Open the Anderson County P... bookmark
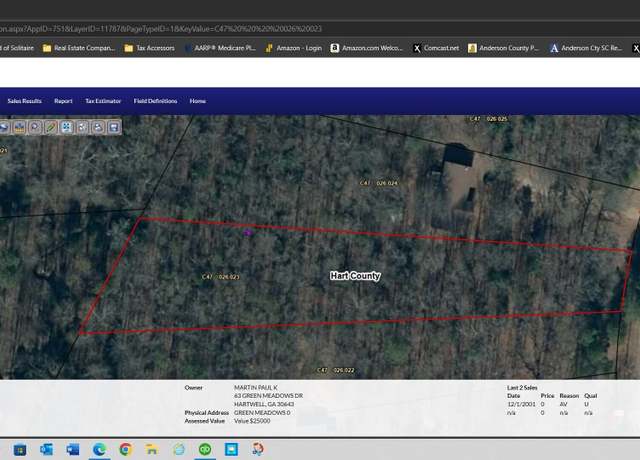Screen dimensions: 640x460 [x=503, y=48]
